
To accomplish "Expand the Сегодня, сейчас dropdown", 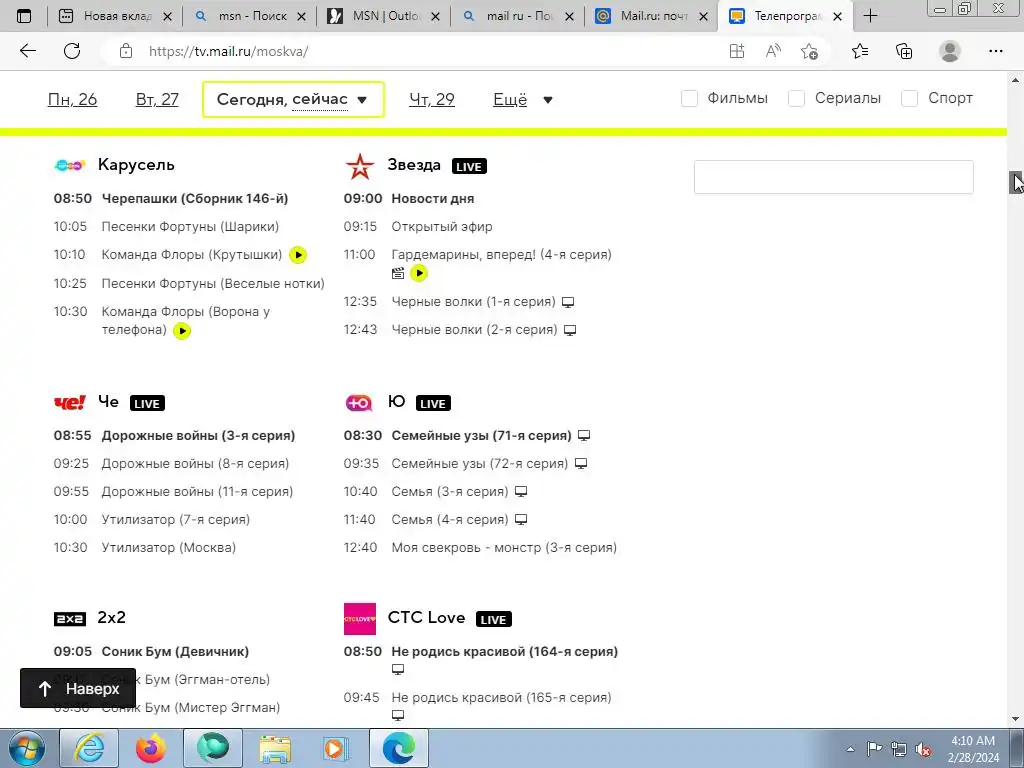I will (293, 99).
